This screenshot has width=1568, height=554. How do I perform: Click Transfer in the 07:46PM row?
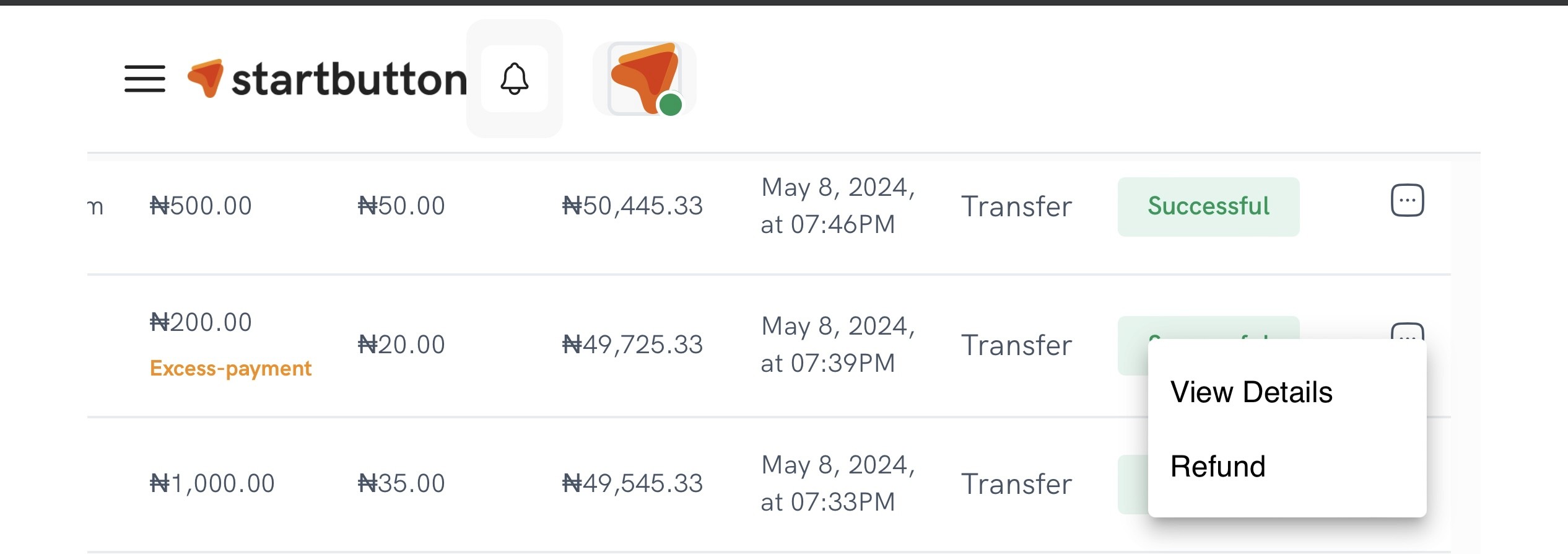(1016, 206)
